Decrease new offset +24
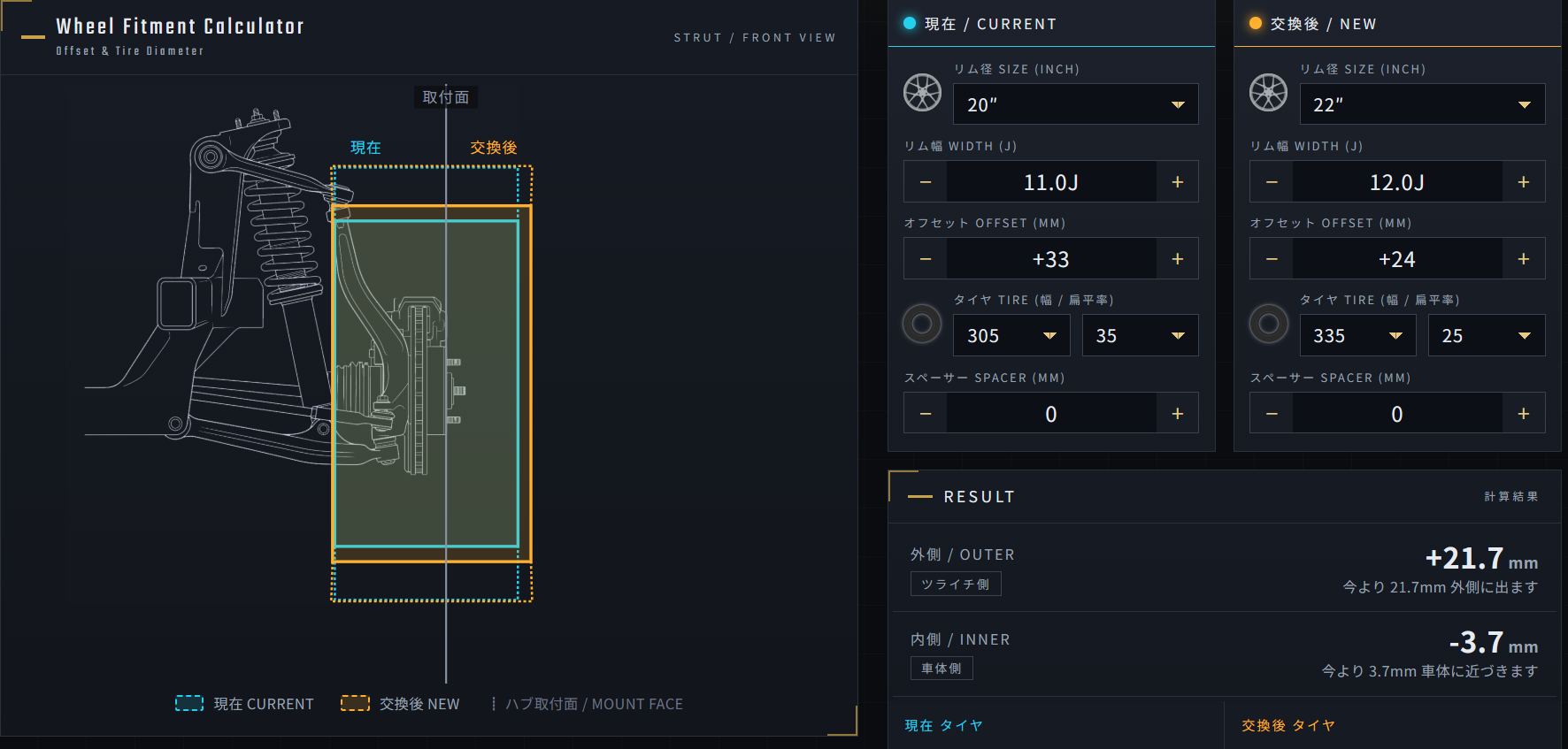The height and width of the screenshot is (749, 1568). click(1272, 259)
